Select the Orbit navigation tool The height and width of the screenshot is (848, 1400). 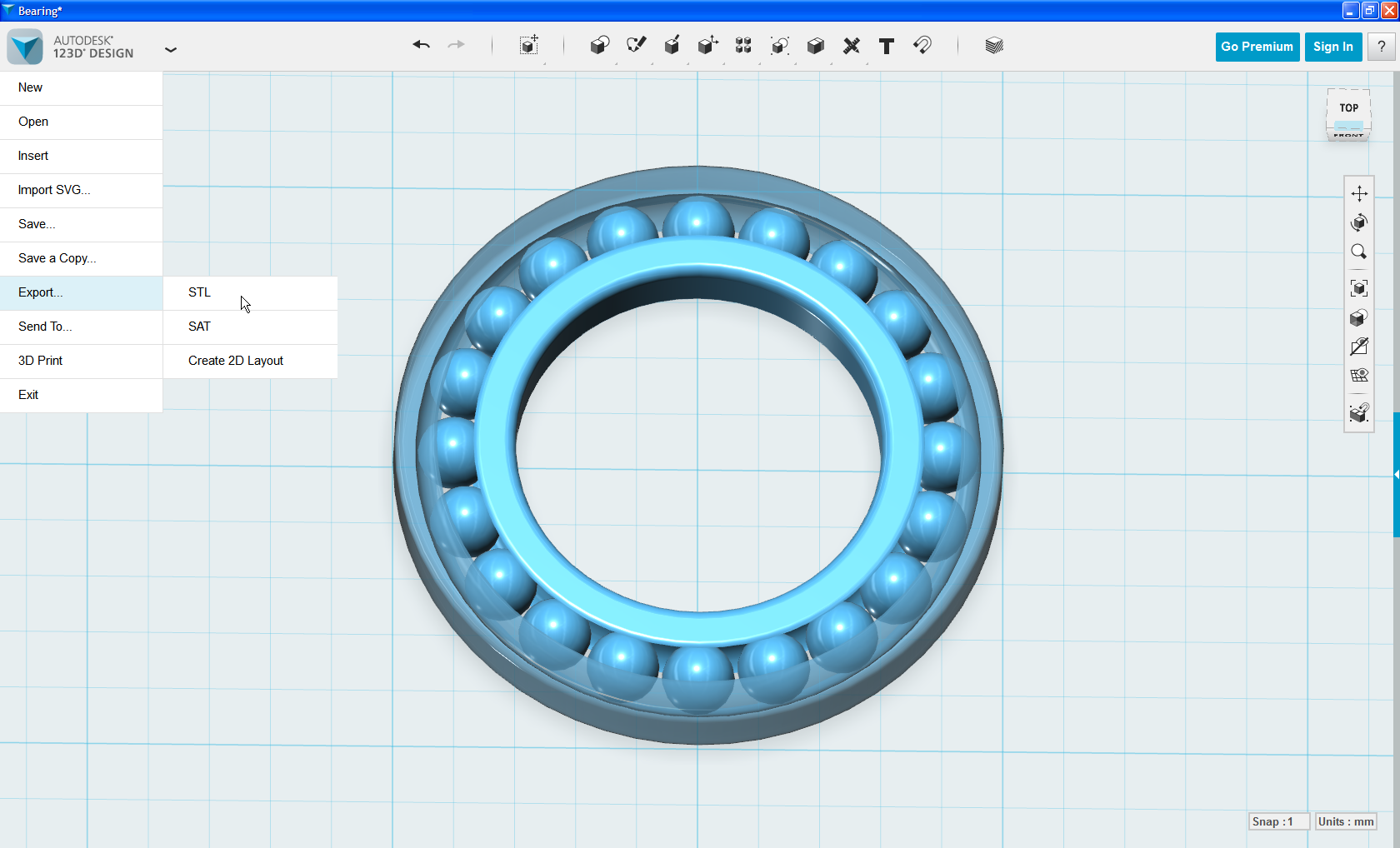pos(1359,222)
